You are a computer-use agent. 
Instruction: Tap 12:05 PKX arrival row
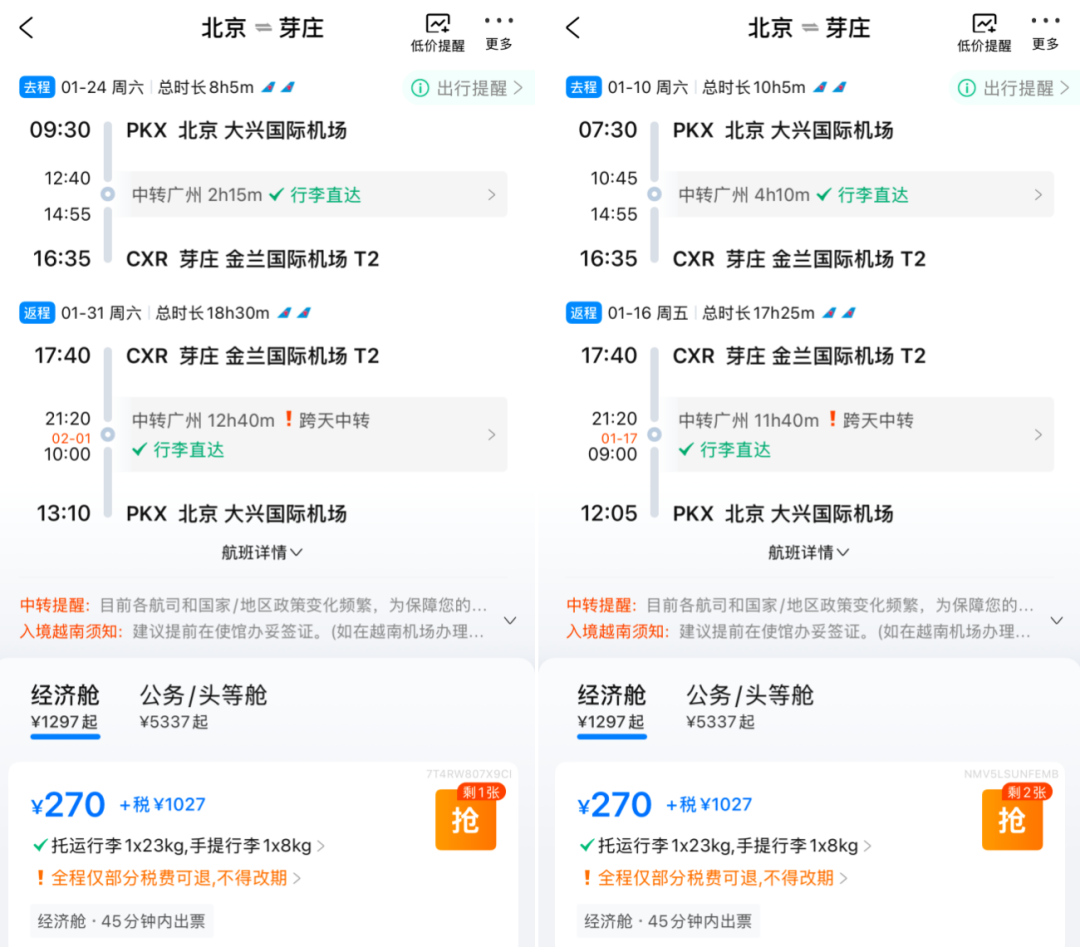pyautogui.click(x=737, y=514)
